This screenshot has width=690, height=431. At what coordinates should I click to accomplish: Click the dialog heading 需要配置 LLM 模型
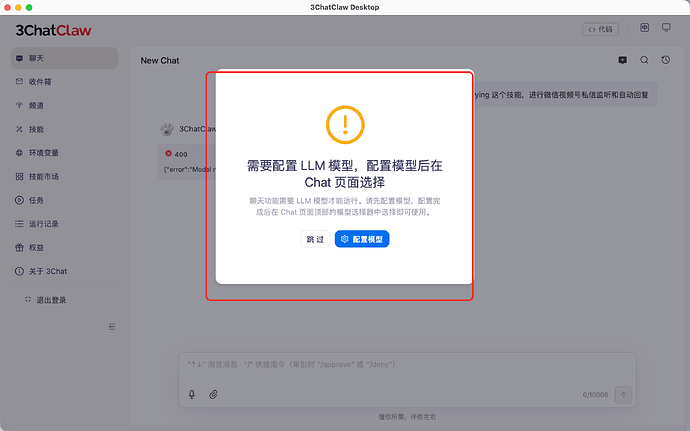(345, 174)
